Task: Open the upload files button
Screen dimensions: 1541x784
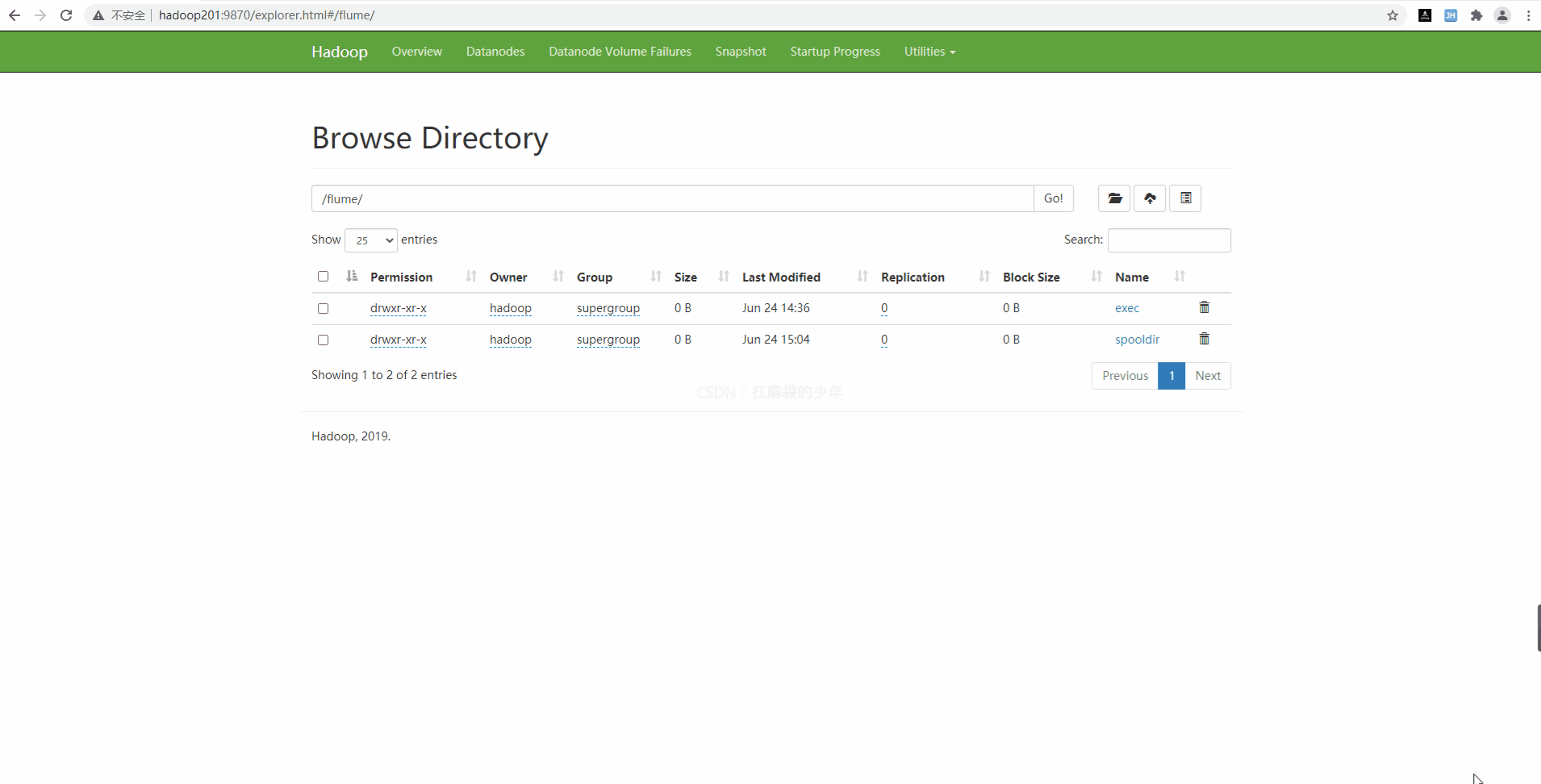Action: point(1150,198)
